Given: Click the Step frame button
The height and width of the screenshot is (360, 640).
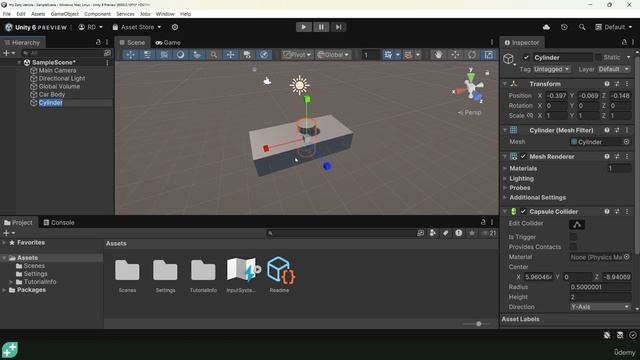Looking at the screenshot, I should tap(338, 27).
